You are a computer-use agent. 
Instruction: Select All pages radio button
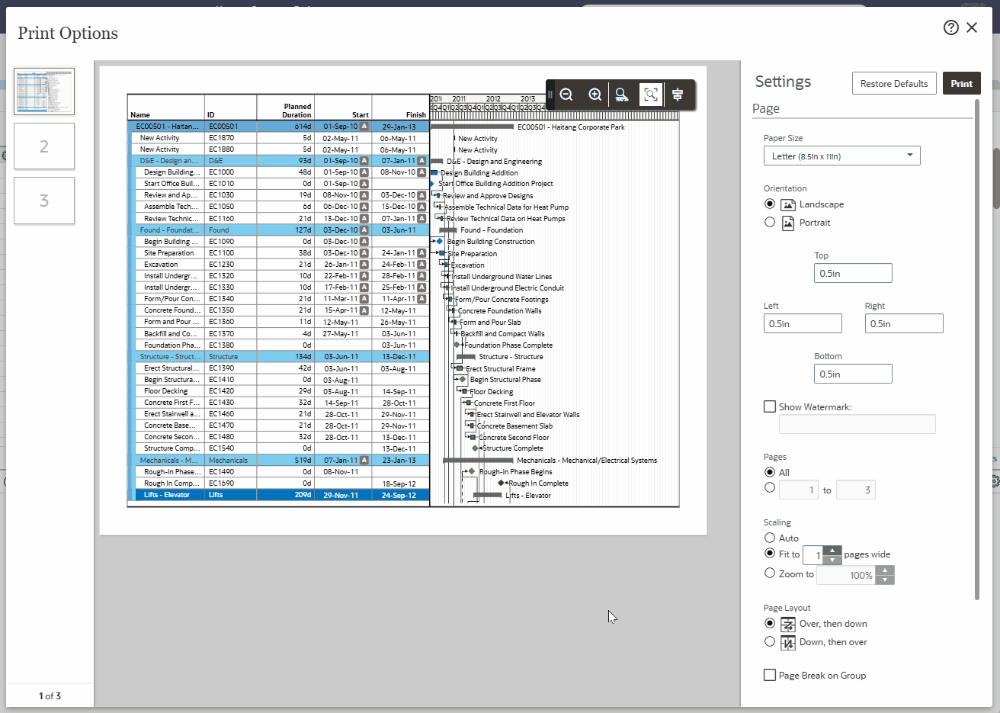click(x=770, y=472)
